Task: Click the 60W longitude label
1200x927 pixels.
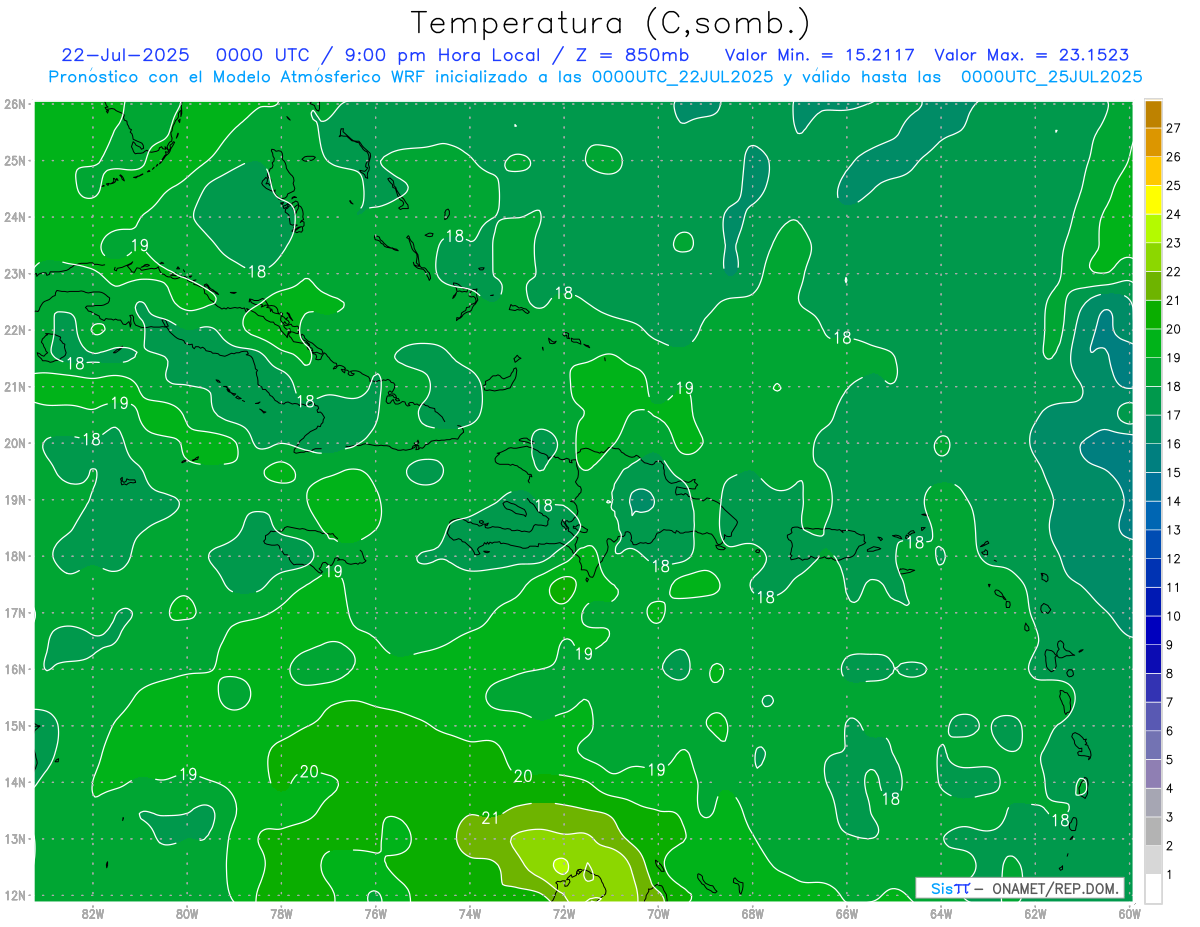Action: [1130, 913]
